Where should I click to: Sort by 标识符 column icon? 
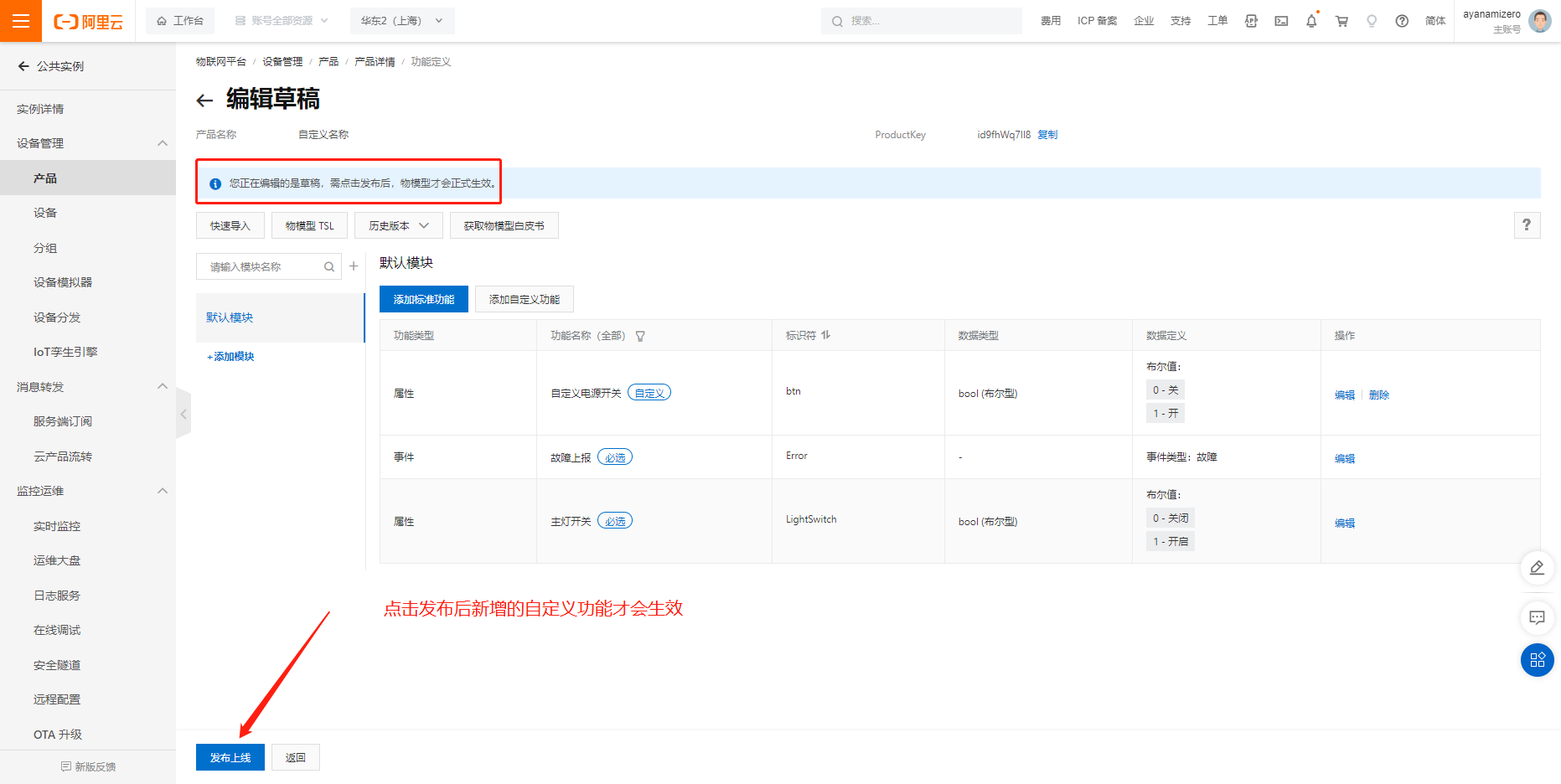tap(826, 335)
